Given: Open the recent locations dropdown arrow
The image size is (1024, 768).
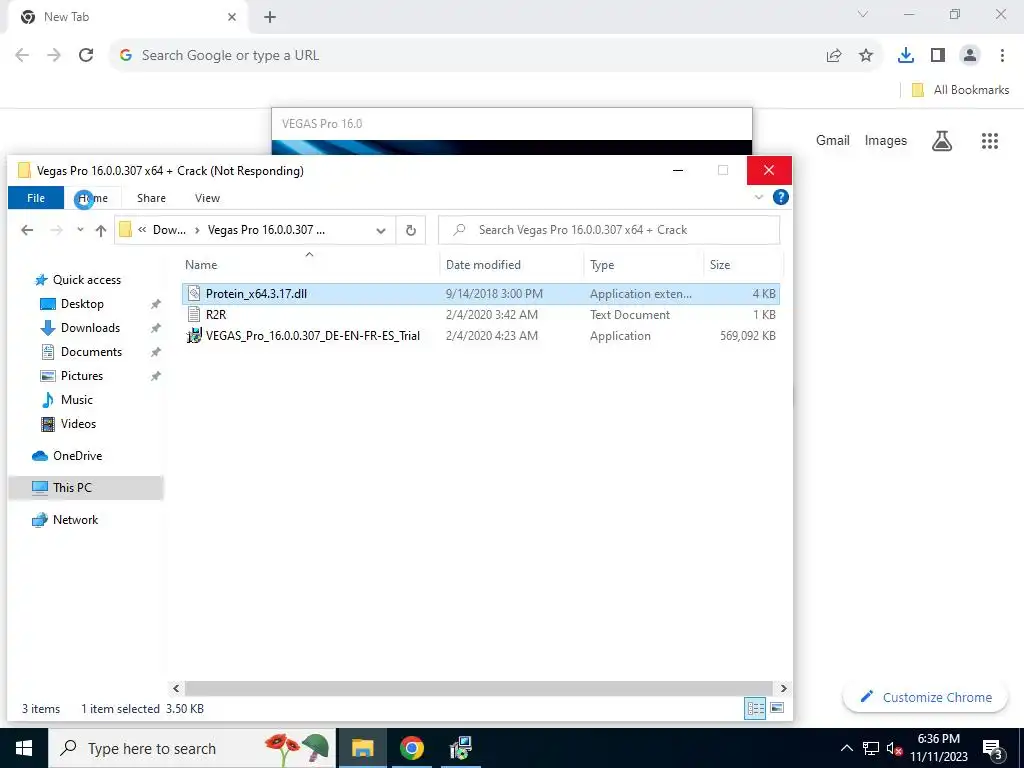Looking at the screenshot, I should pyautogui.click(x=80, y=230).
